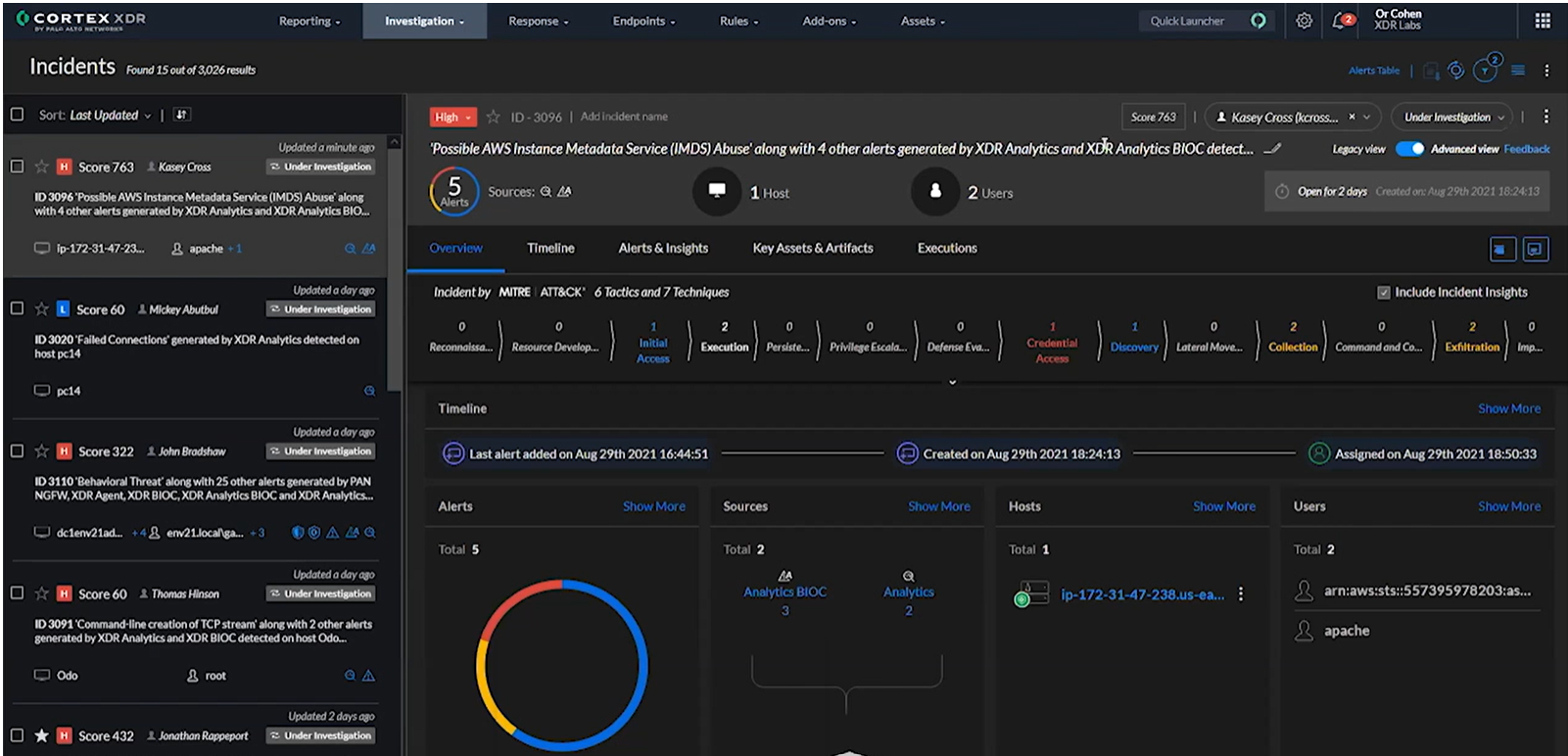Toggle the Advanced view switch
The image size is (1568, 756).
point(1409,149)
